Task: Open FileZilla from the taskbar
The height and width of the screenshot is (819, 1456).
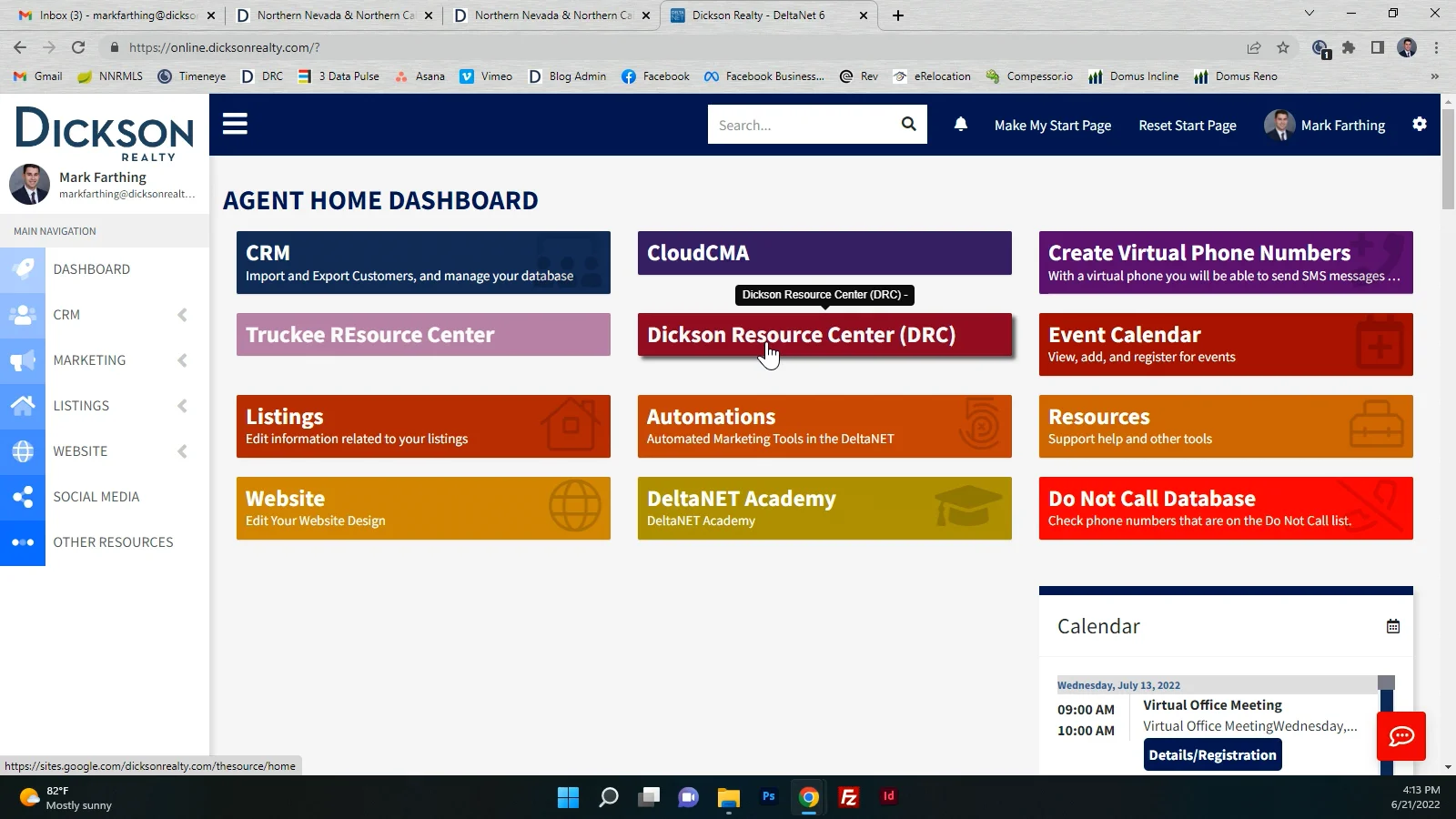Action: [x=848, y=797]
